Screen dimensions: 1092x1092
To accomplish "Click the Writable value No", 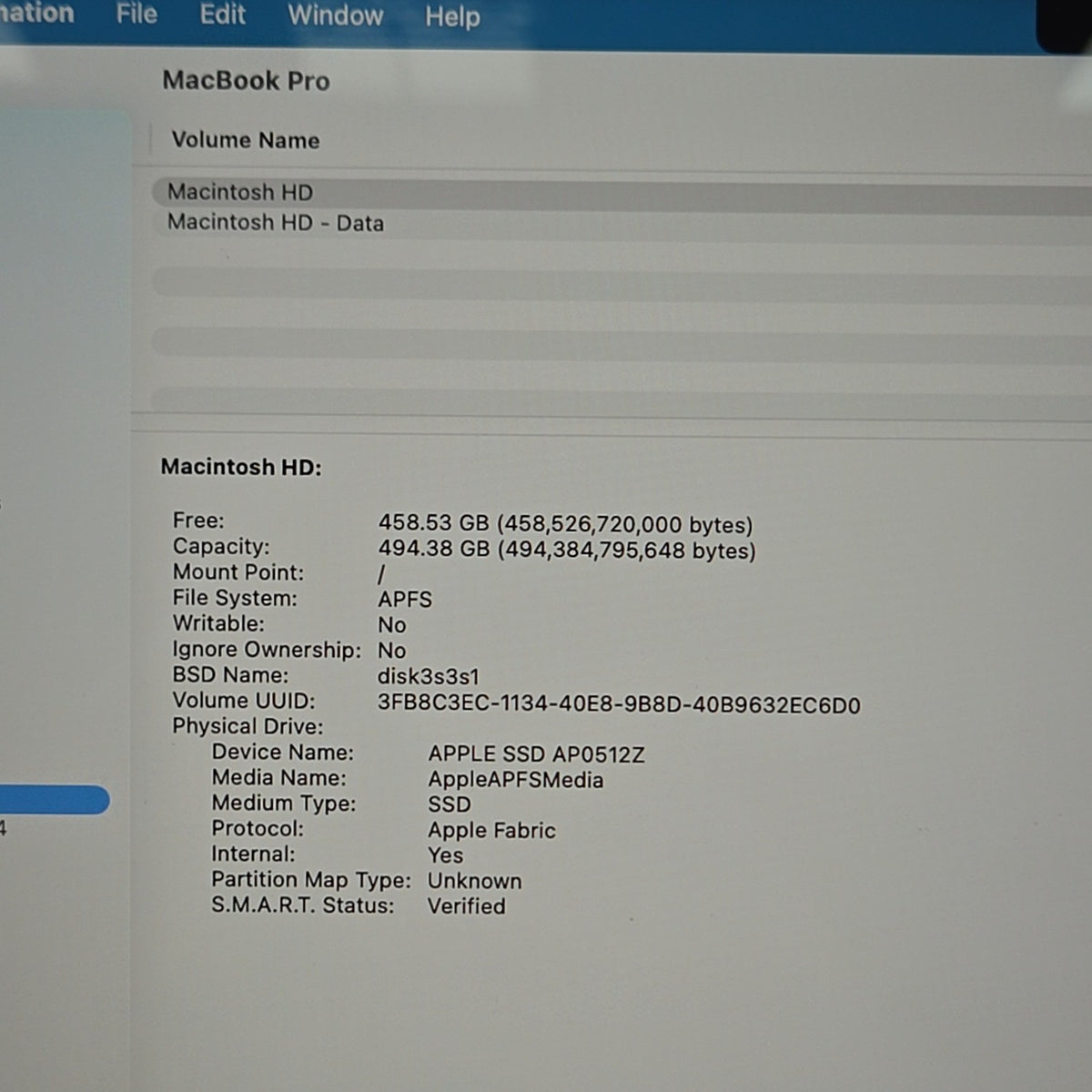I will click(x=392, y=625).
